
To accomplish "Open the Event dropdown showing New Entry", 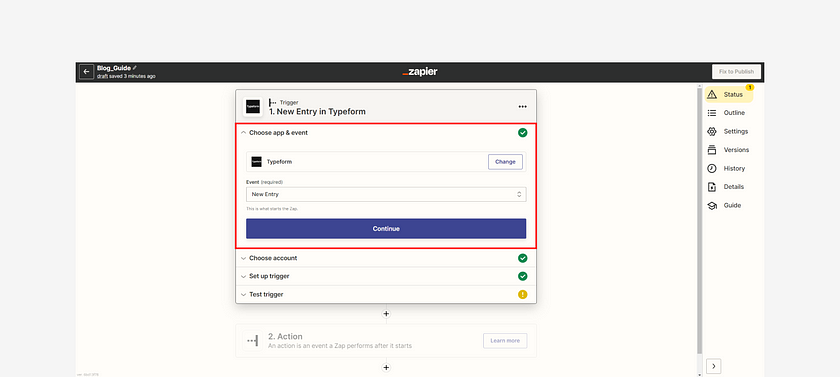I will point(386,194).
